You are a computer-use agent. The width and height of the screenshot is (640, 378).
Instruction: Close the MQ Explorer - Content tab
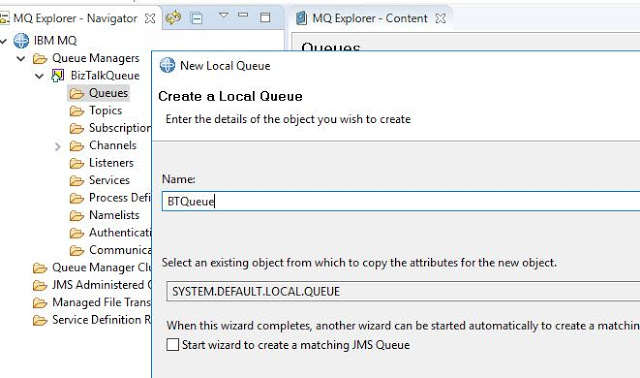[x=440, y=18]
